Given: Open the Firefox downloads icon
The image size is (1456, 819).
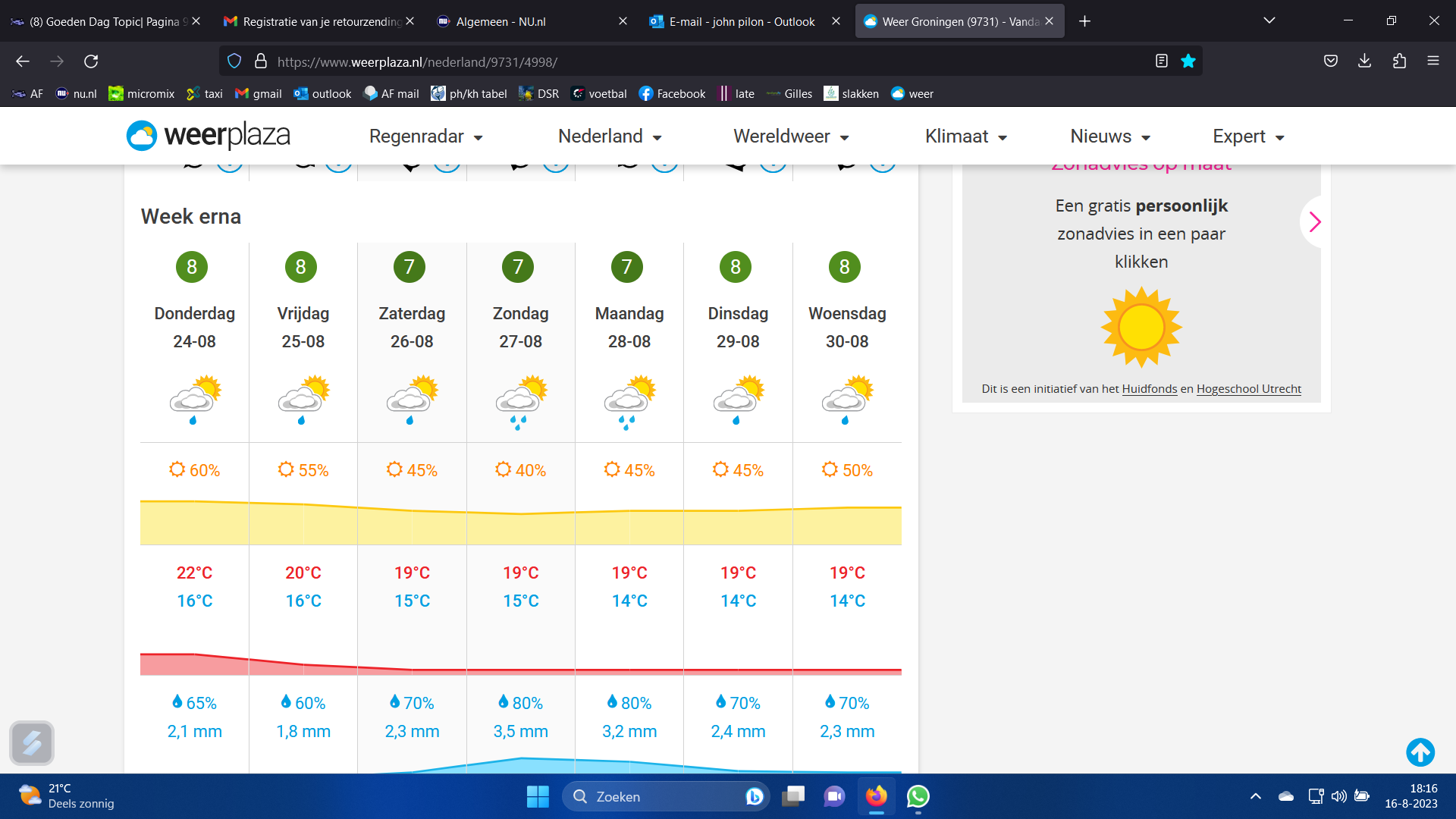Looking at the screenshot, I should [x=1364, y=61].
